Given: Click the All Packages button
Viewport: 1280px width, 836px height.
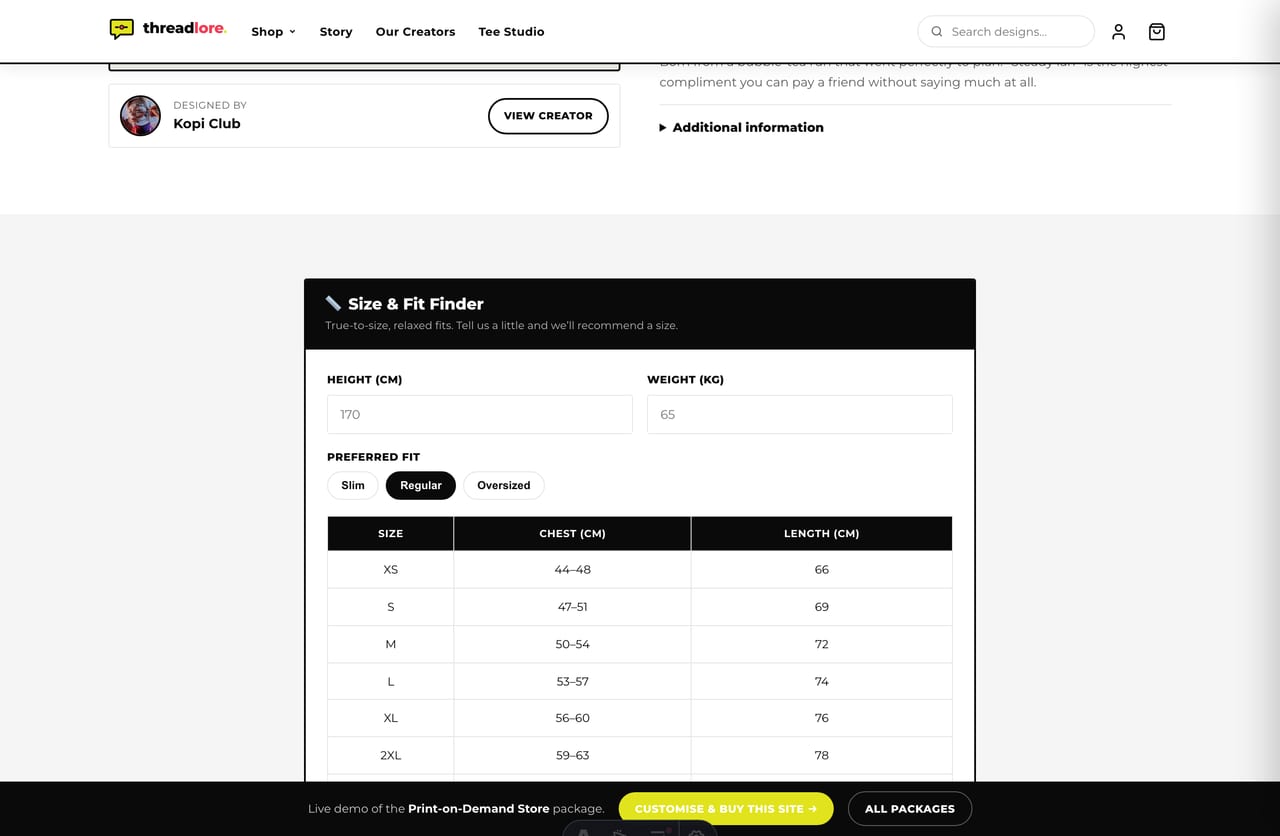Looking at the screenshot, I should tap(910, 809).
